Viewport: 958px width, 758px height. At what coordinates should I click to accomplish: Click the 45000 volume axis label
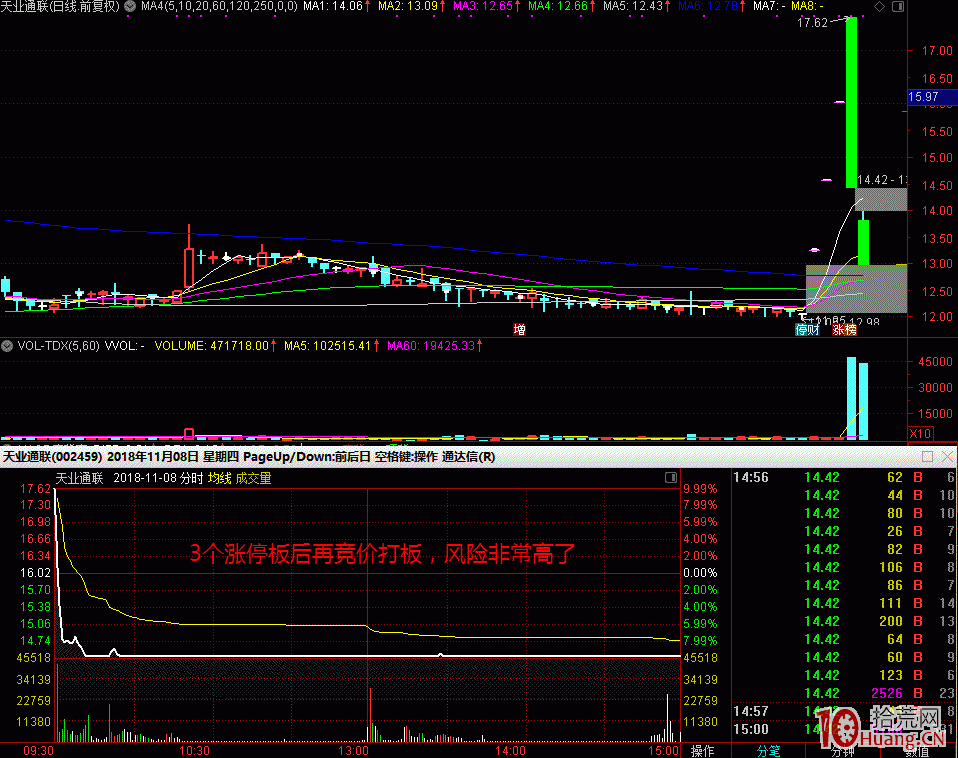[x=935, y=362]
